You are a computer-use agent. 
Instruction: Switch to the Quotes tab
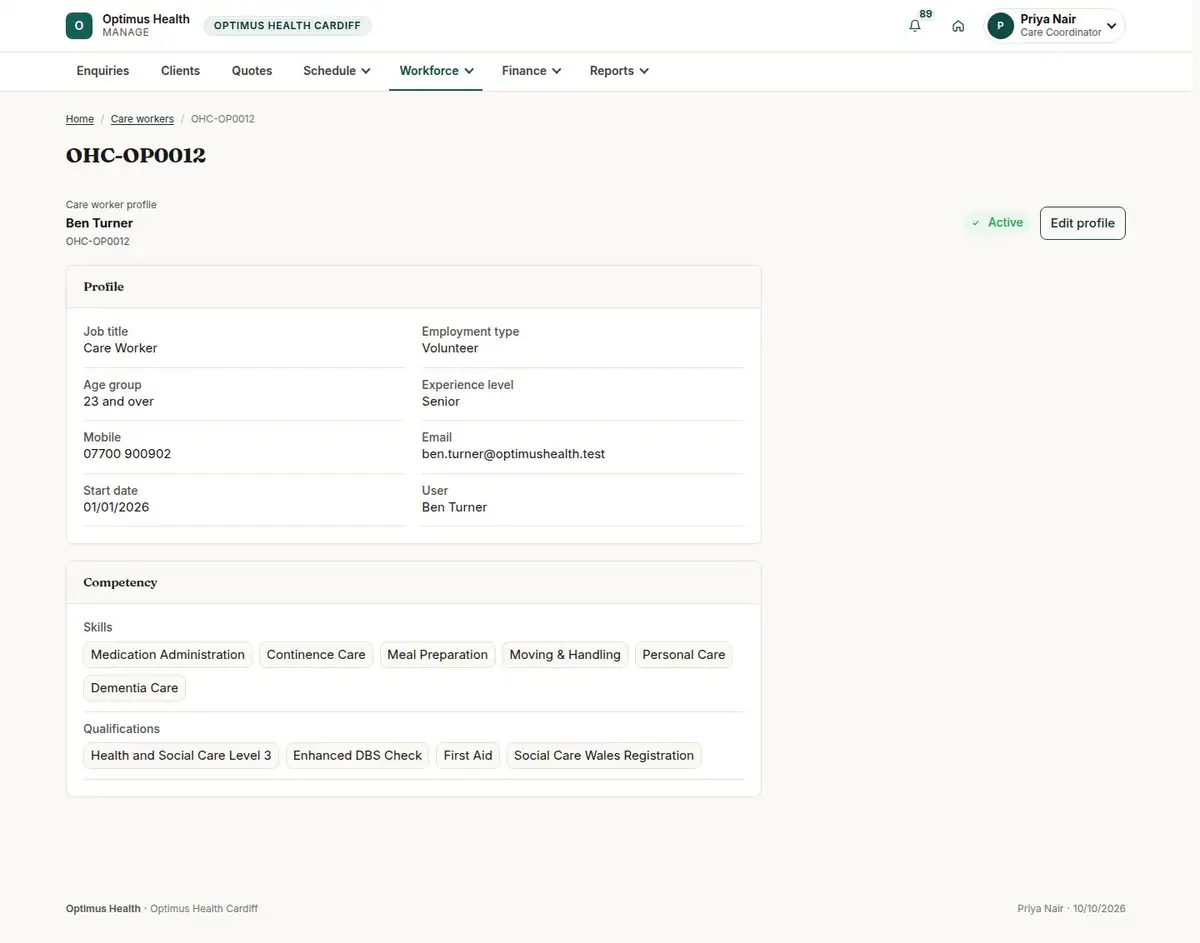point(252,71)
